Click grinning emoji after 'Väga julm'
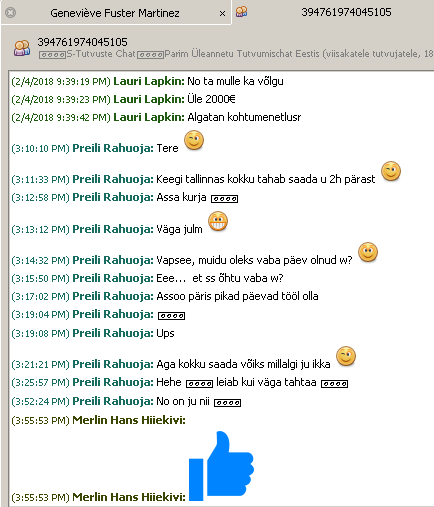Image resolution: width=434 pixels, height=507 pixels. click(218, 221)
